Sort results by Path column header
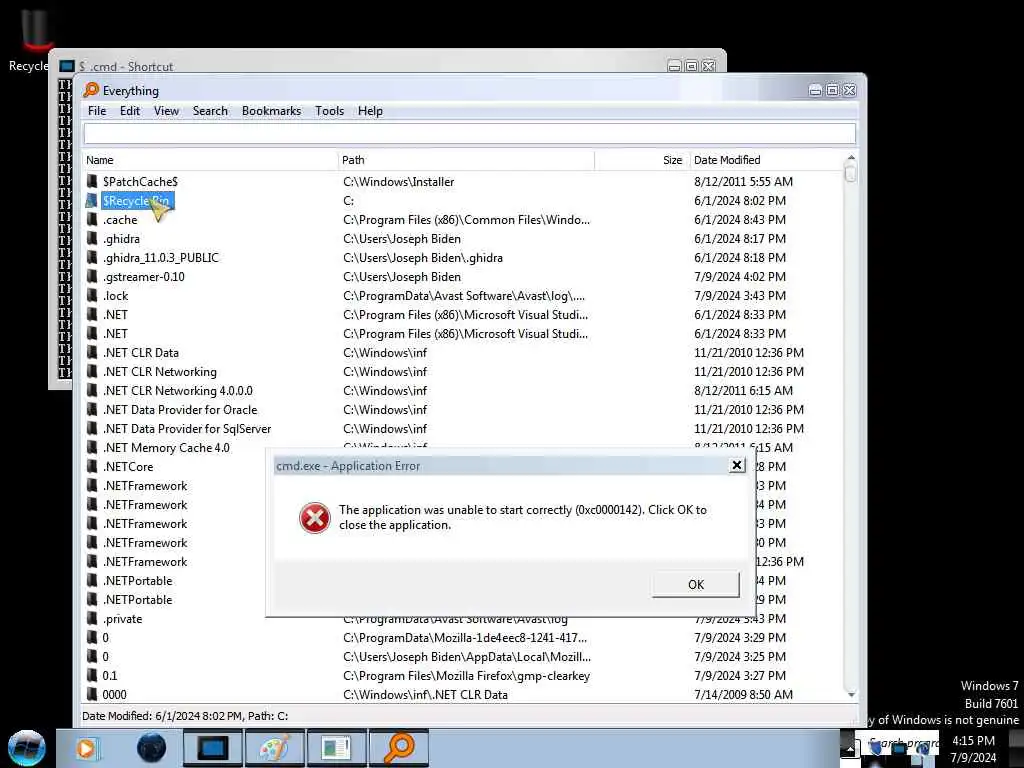This screenshot has height=768, width=1024. point(466,160)
